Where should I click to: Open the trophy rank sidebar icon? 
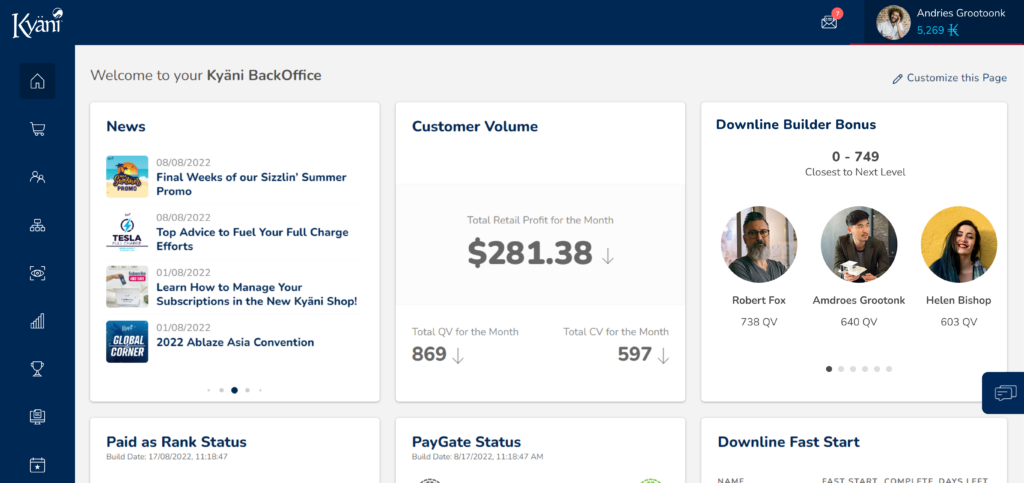[x=37, y=369]
